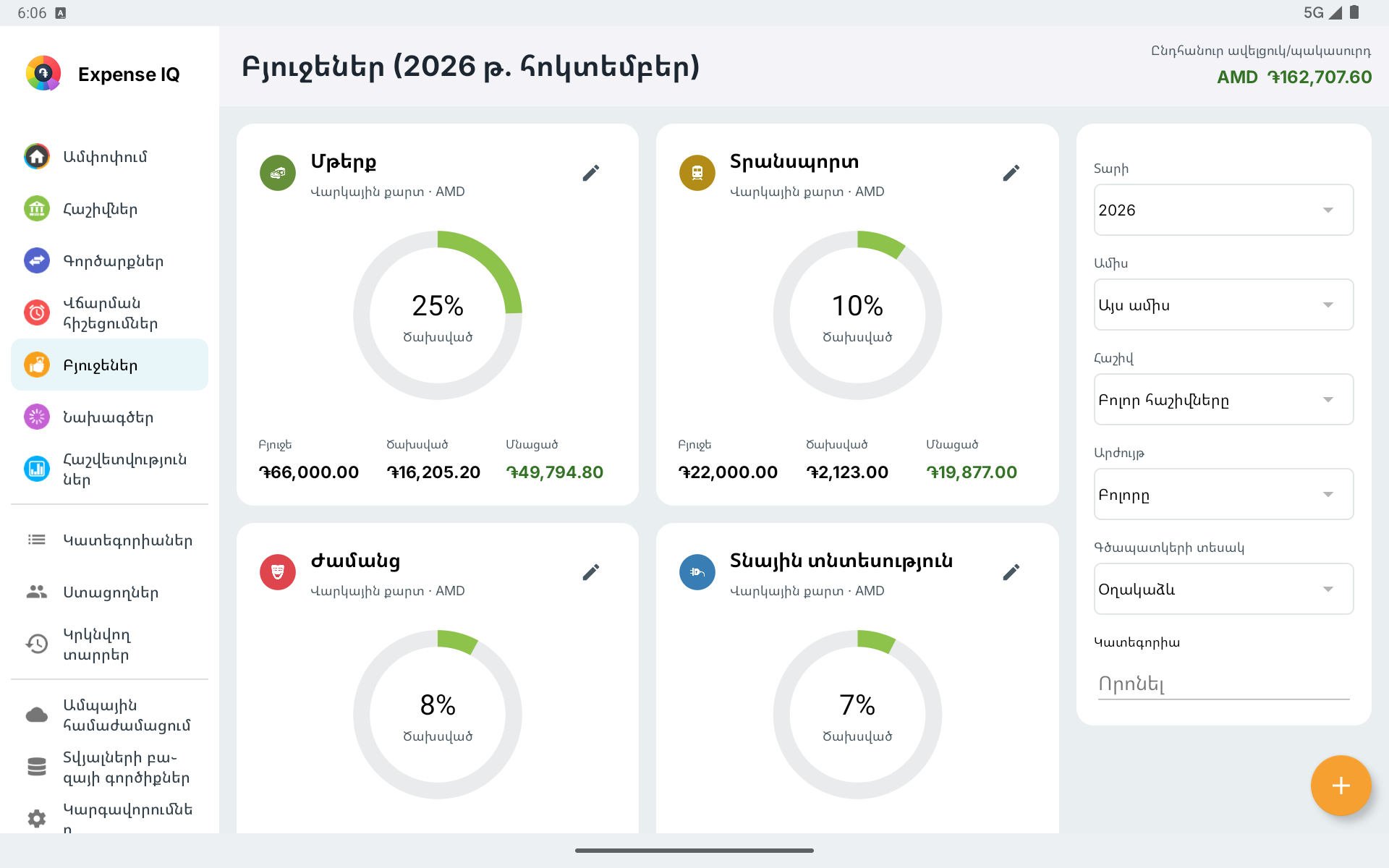Click the Մթերք category green icon
Image resolution: width=1389 pixels, height=868 pixels.
(278, 173)
